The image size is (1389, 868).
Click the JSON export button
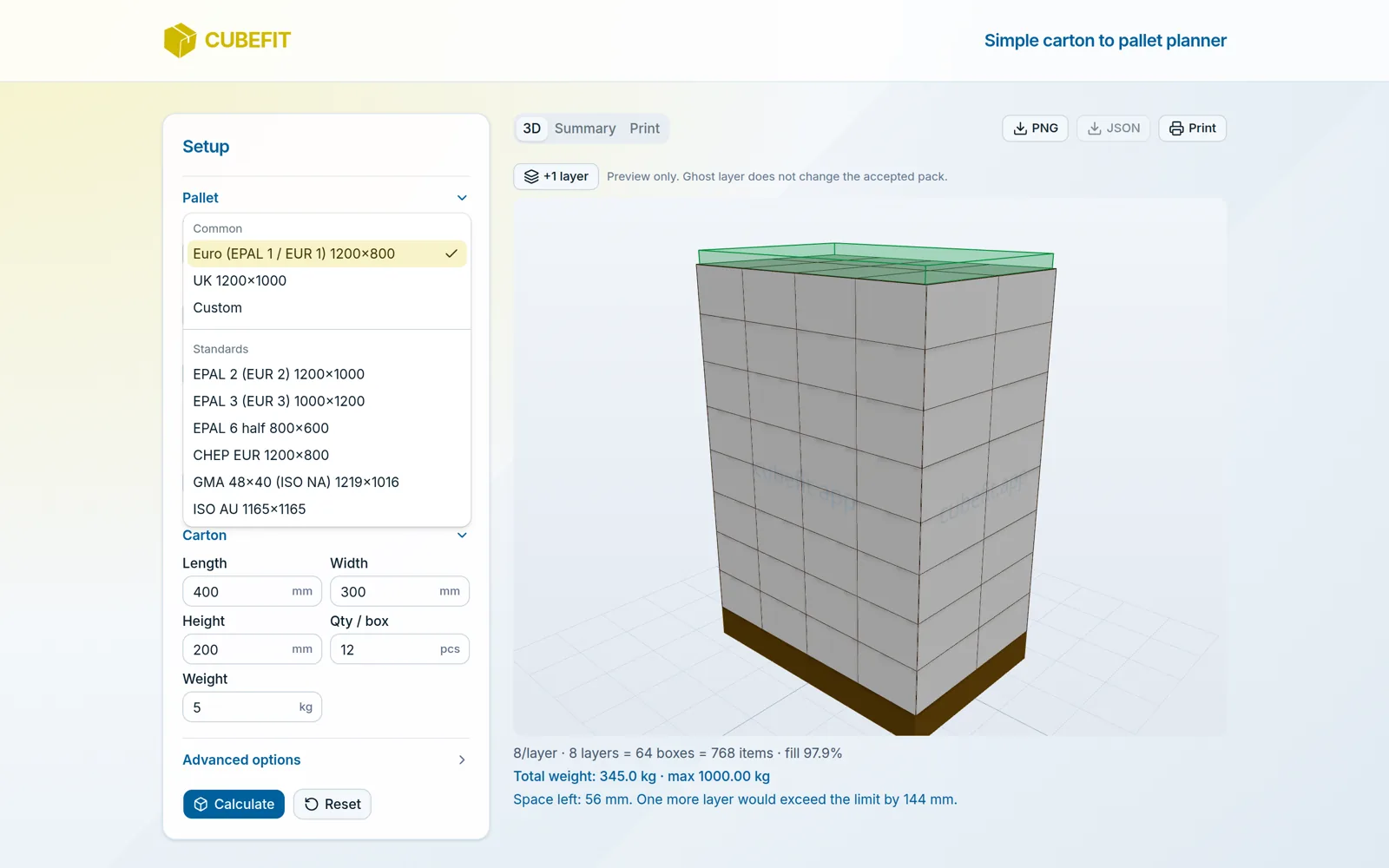point(1114,128)
